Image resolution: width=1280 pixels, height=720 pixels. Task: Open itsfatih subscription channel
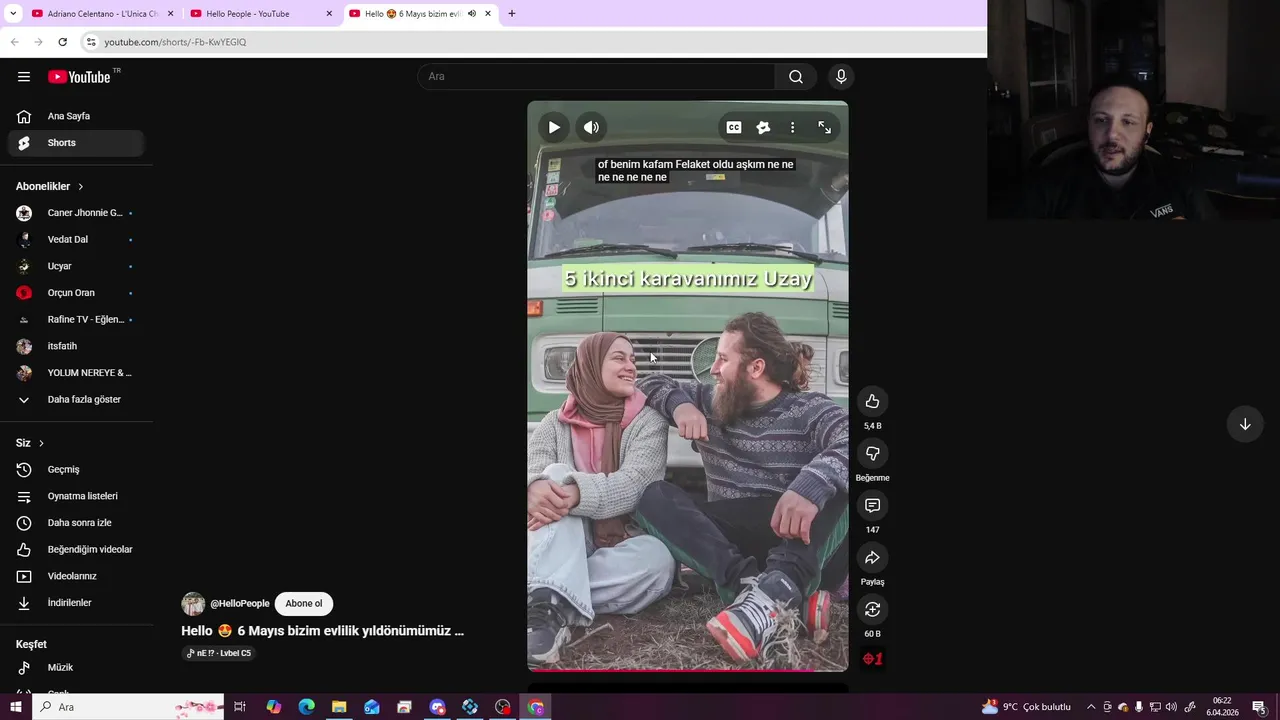(76, 346)
